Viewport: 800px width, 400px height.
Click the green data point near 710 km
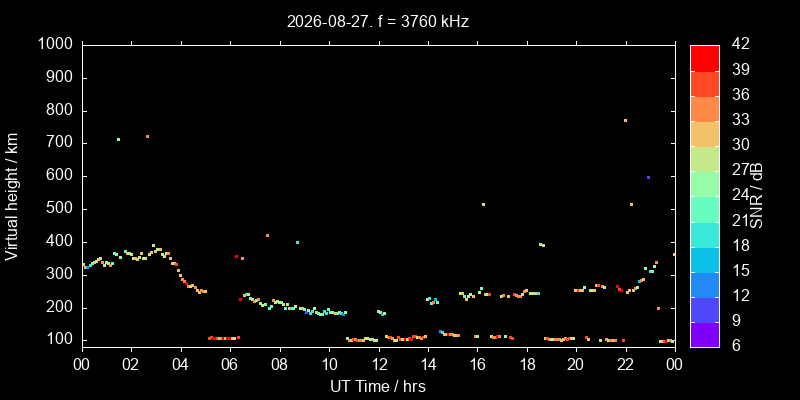coord(118,139)
